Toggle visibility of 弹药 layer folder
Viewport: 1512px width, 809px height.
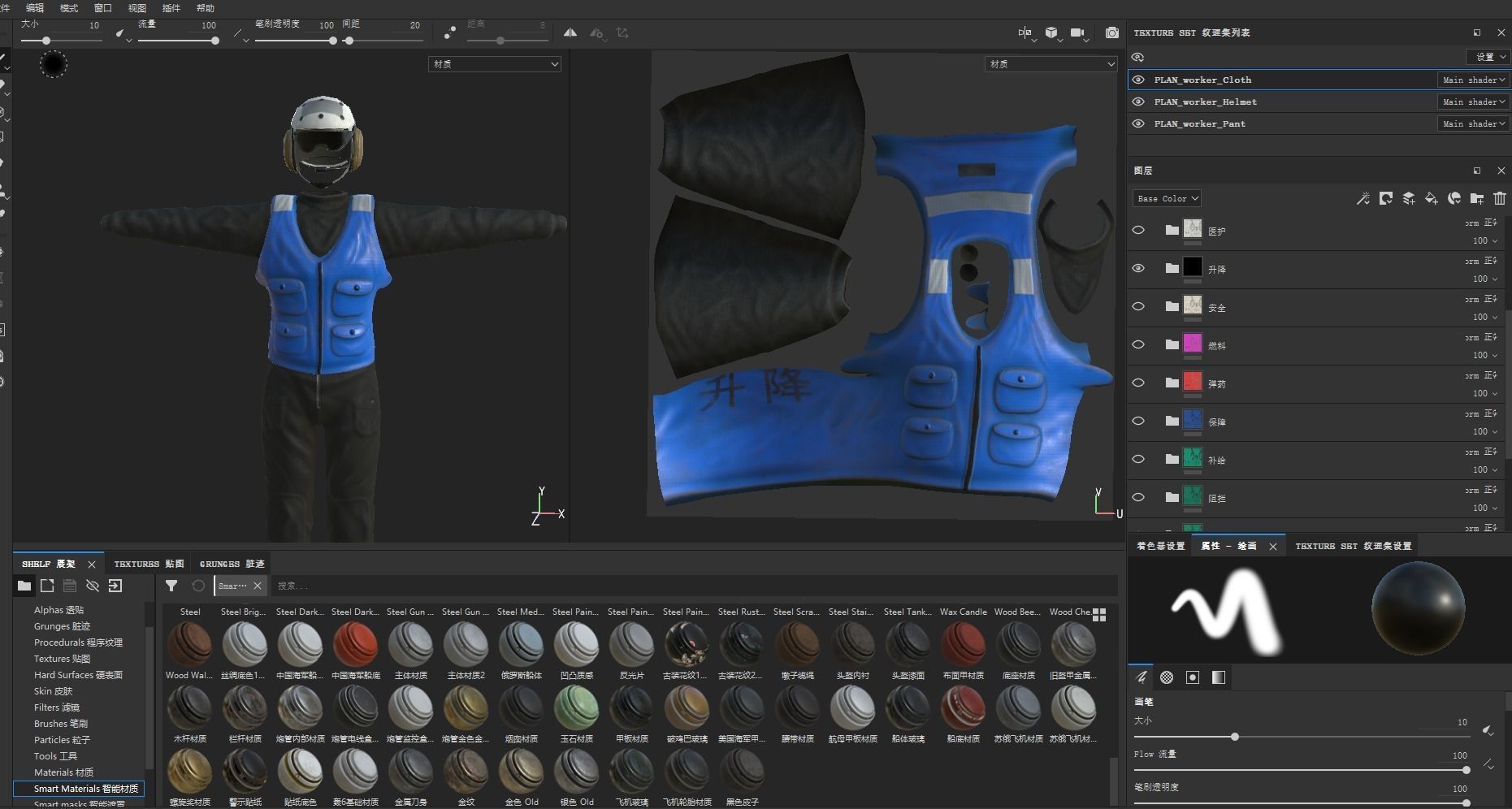(x=1138, y=383)
